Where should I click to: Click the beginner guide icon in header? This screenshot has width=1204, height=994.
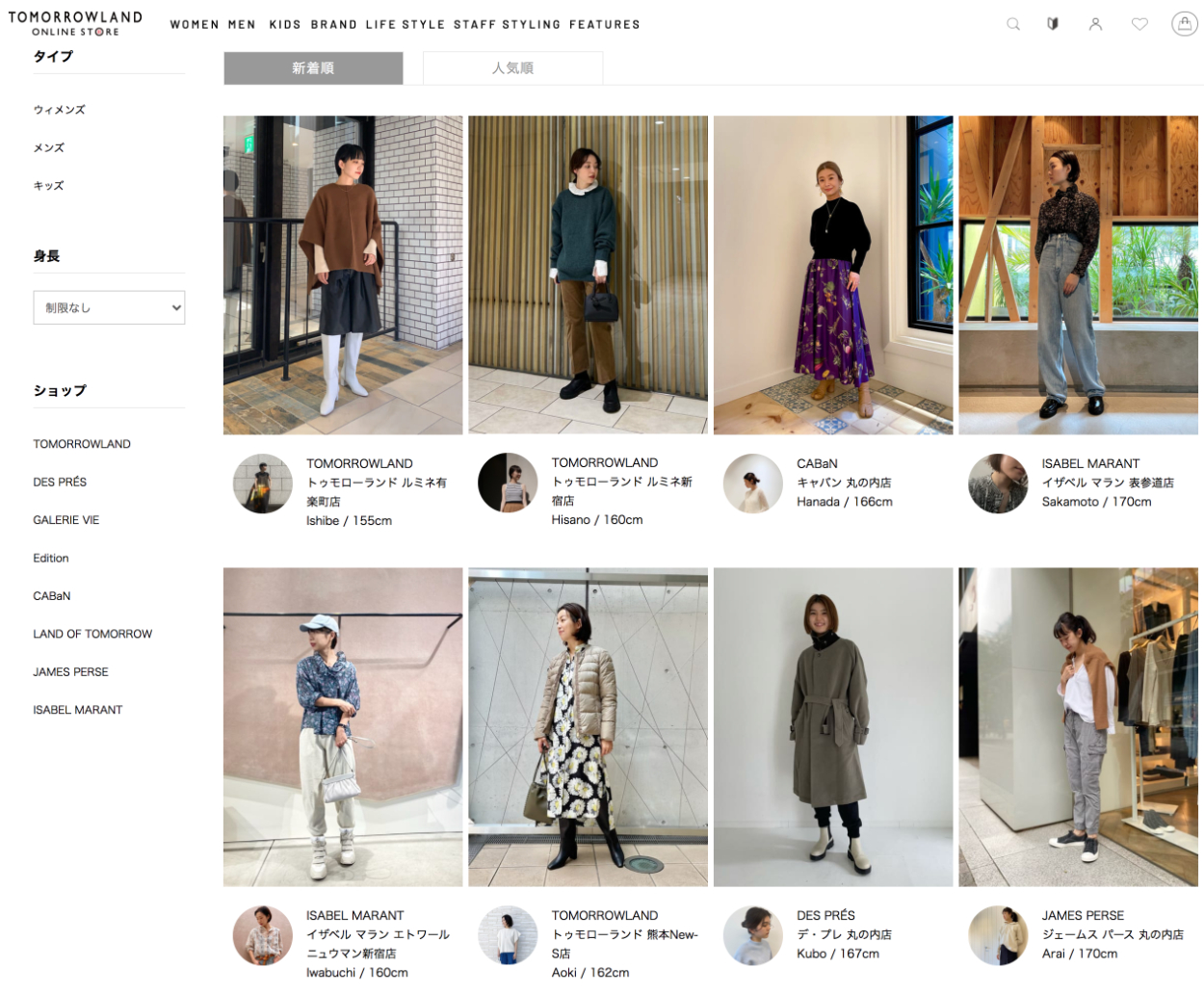point(1053,24)
